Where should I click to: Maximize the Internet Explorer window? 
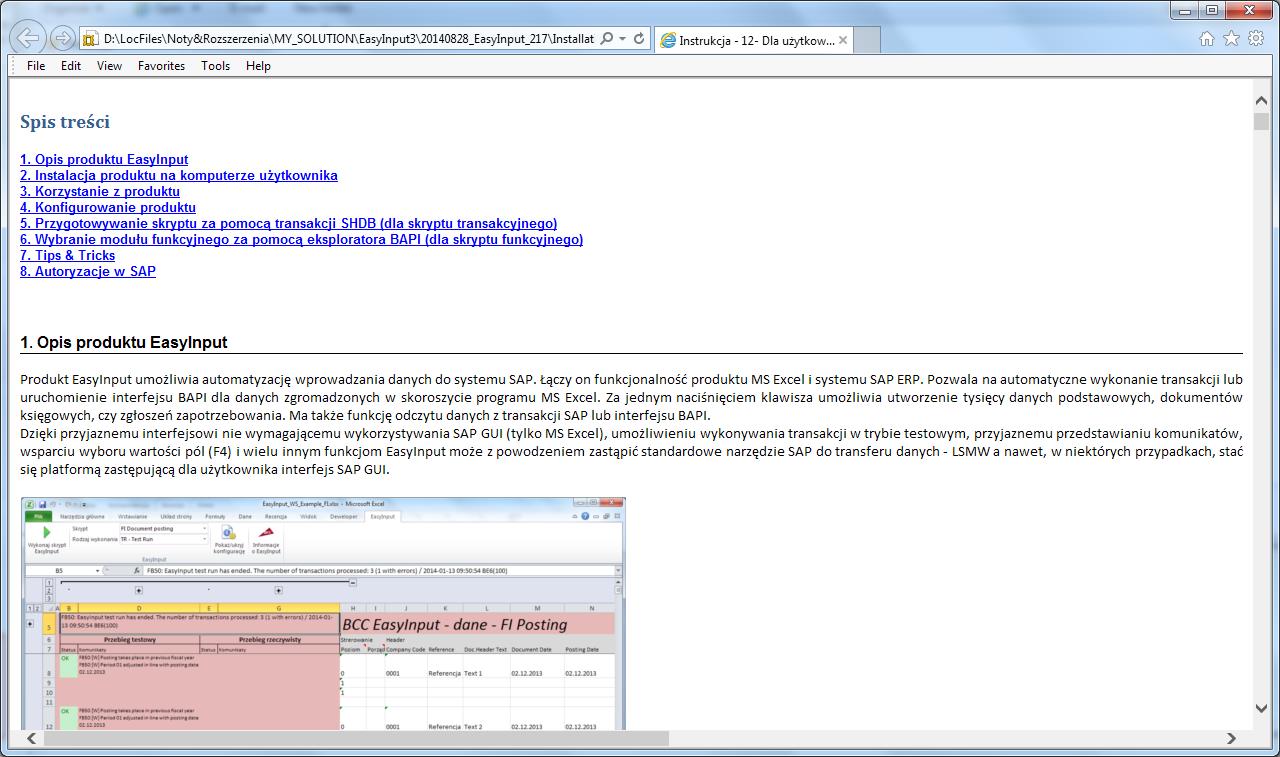pyautogui.click(x=1212, y=10)
